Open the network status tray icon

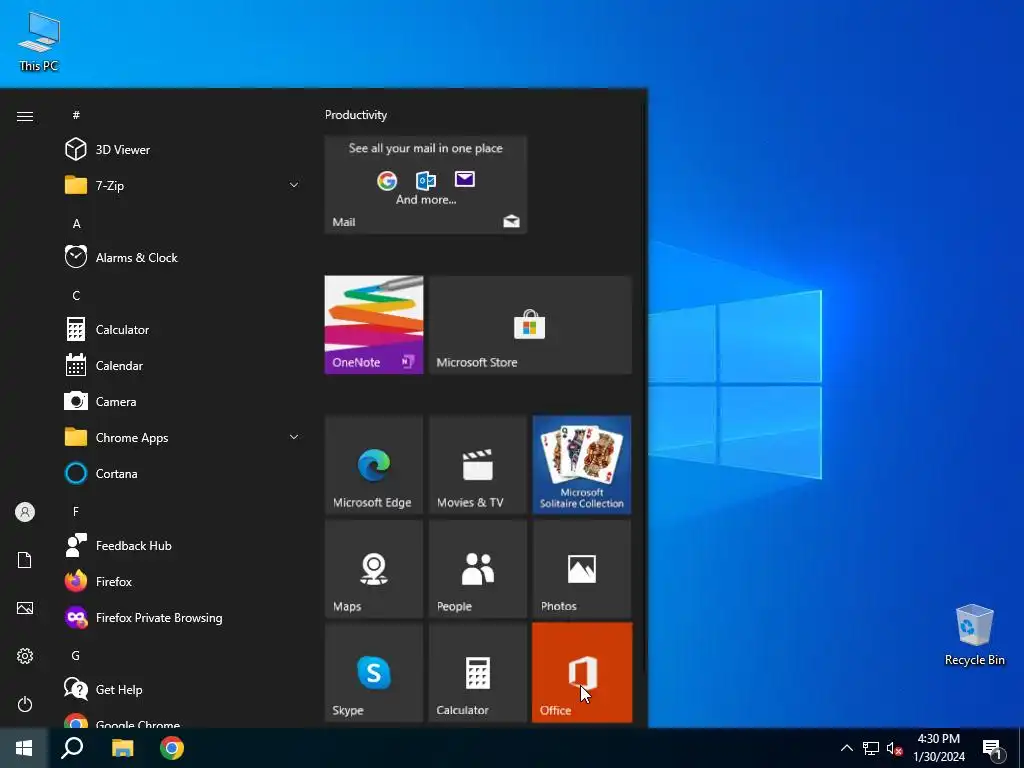tap(871, 748)
